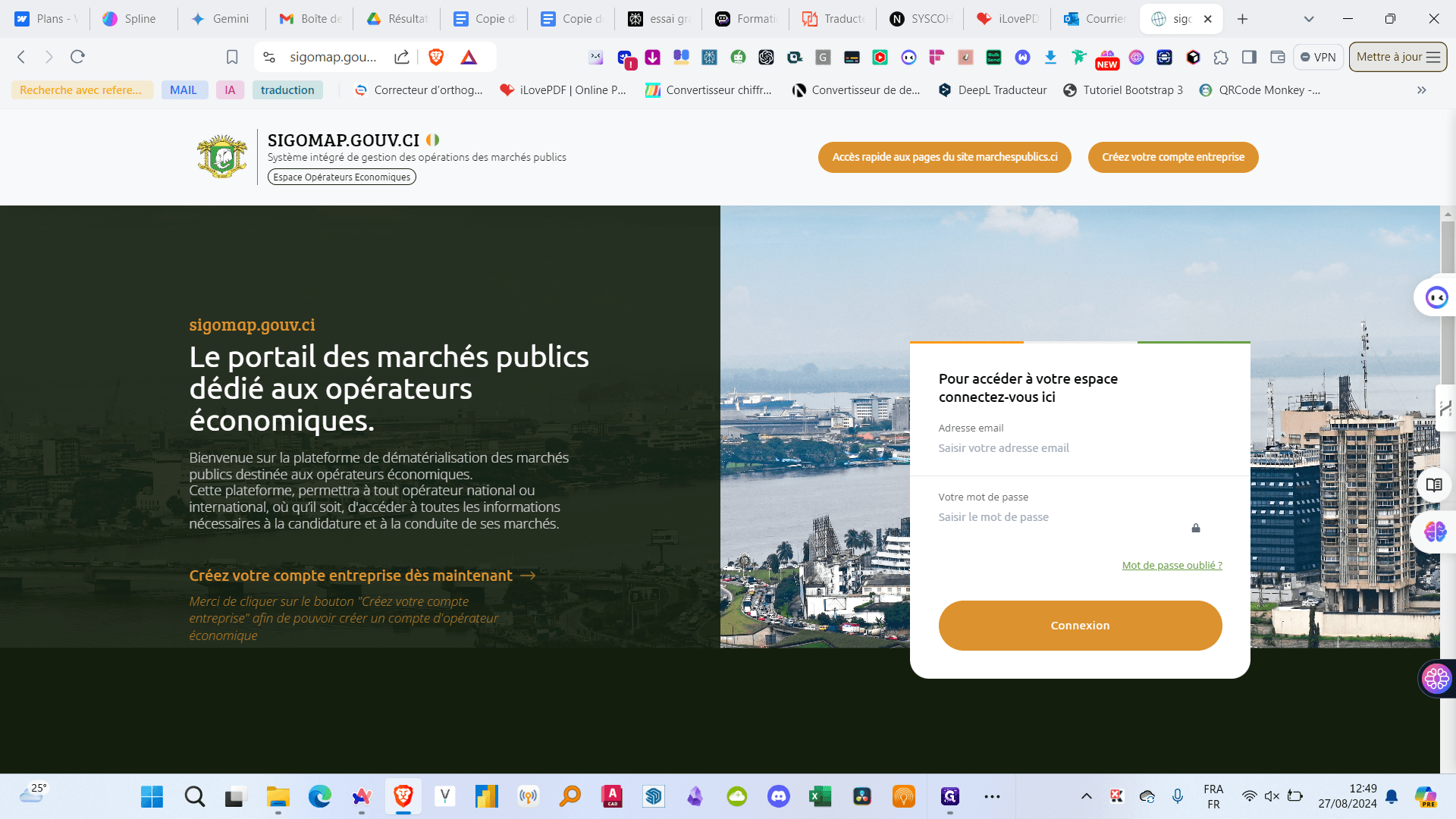The height and width of the screenshot is (819, 1456).
Task: Toggle password visibility lock icon
Action: click(x=1196, y=528)
